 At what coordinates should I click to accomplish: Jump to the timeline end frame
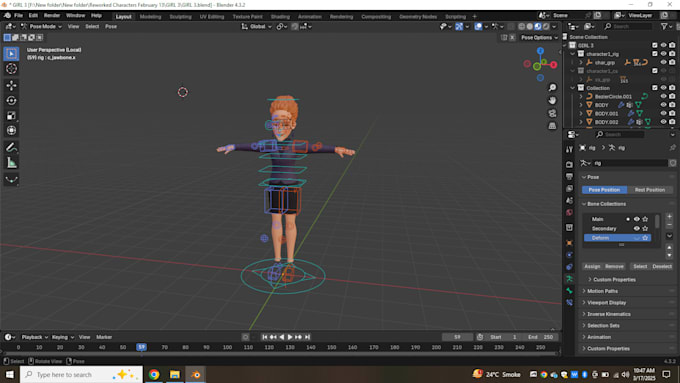(307, 337)
